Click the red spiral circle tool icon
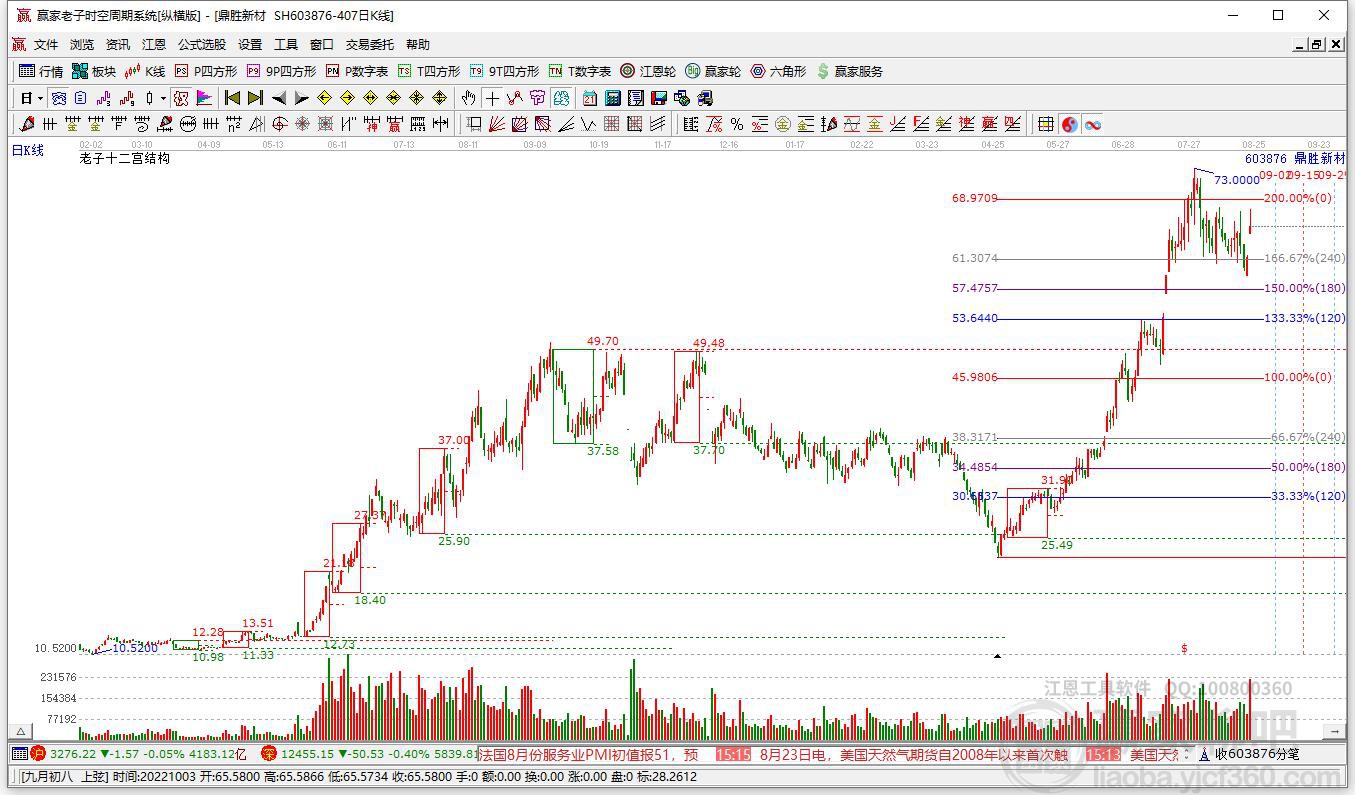Image resolution: width=1355 pixels, height=795 pixels. coord(279,124)
